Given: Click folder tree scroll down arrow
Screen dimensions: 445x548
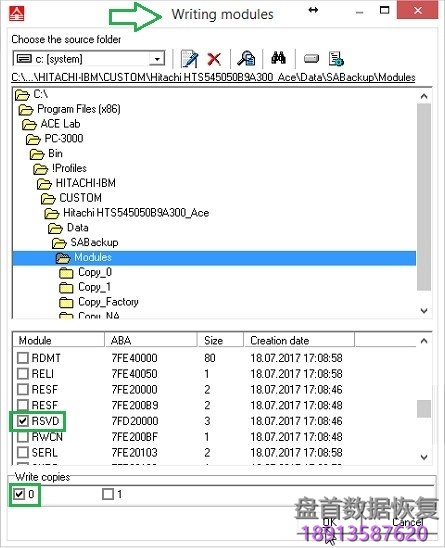Looking at the screenshot, I should [424, 310].
